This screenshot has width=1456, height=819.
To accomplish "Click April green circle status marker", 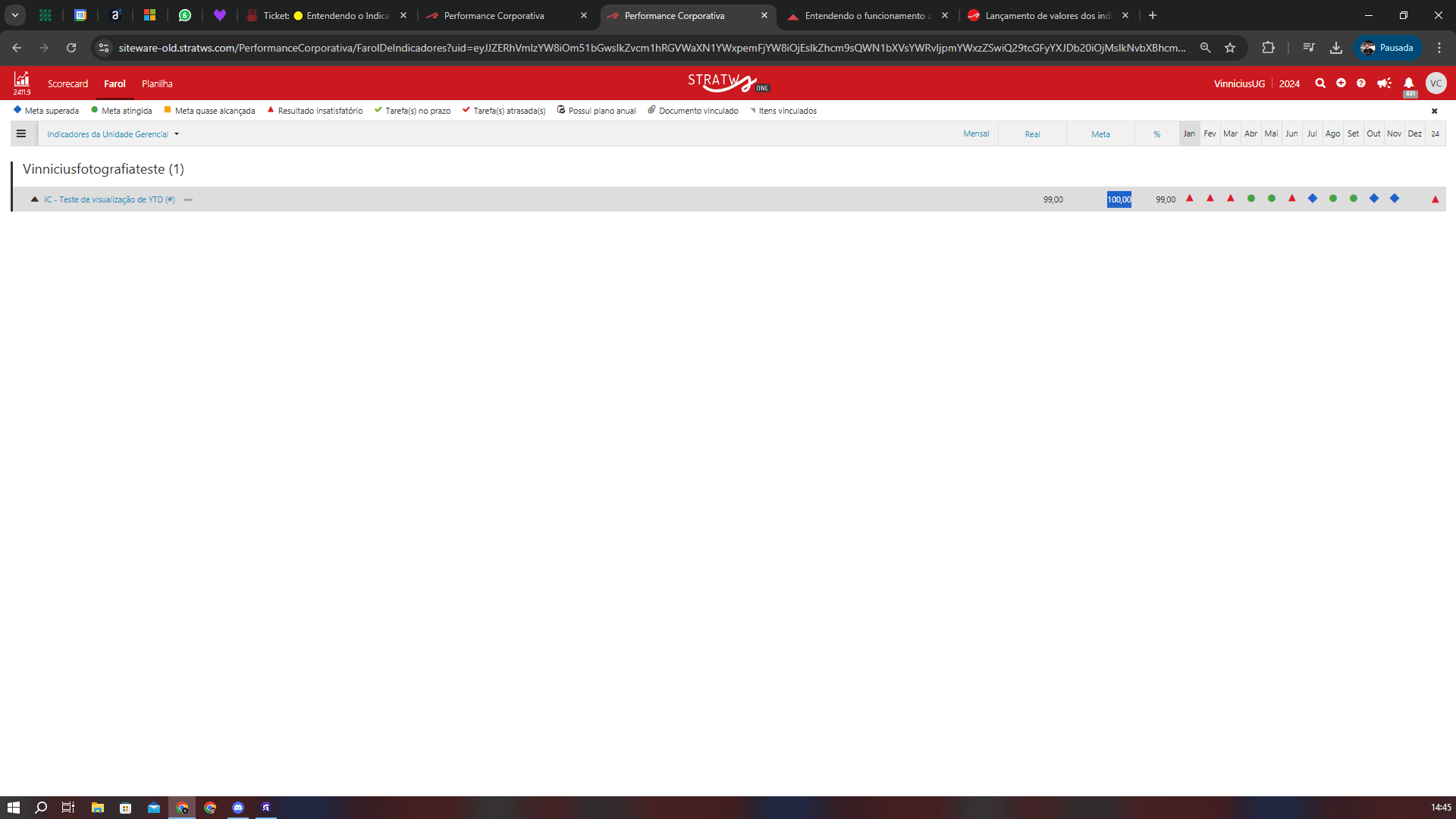I will [x=1251, y=199].
